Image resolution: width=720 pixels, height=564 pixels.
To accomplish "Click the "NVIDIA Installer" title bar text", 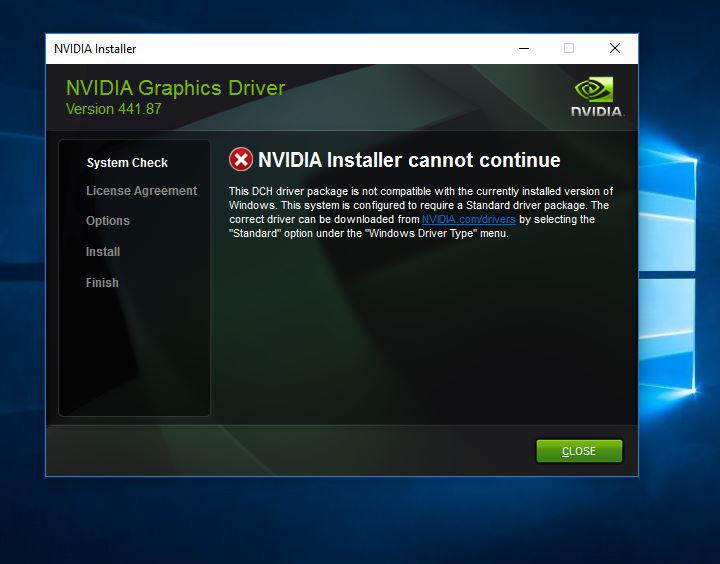I will coord(95,49).
